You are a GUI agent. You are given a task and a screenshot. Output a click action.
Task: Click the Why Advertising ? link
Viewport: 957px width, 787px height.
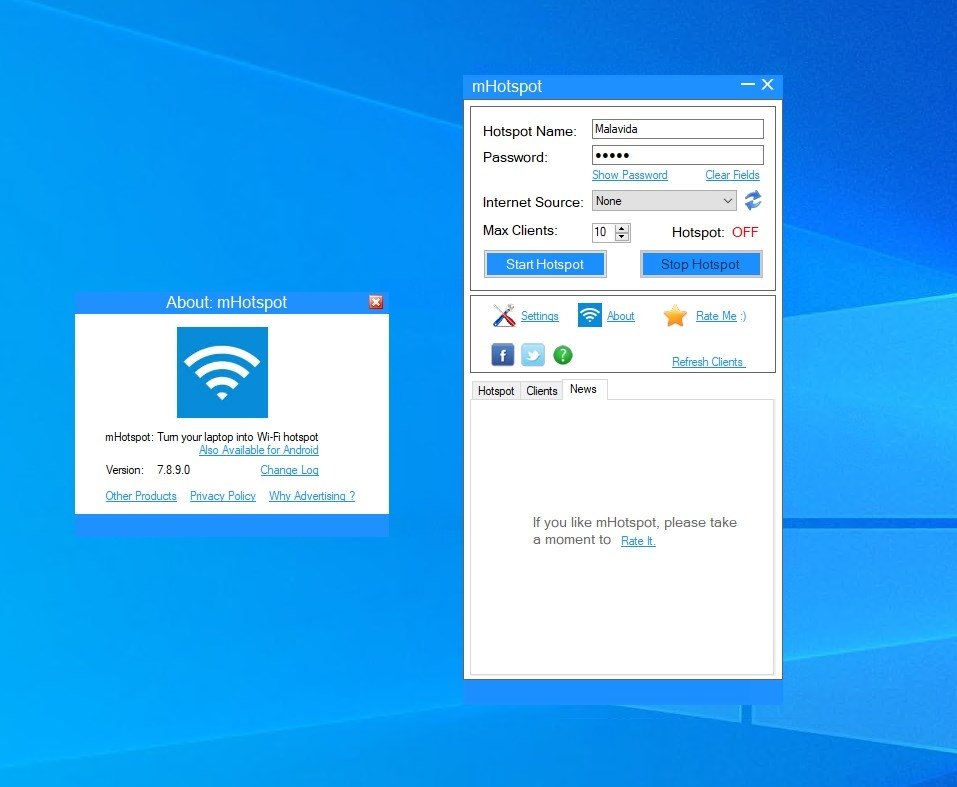point(312,496)
